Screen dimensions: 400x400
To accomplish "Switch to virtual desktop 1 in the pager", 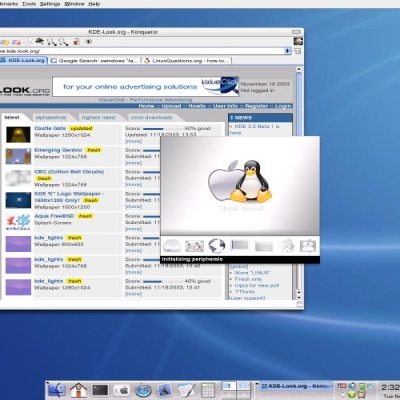I will [229, 386].
